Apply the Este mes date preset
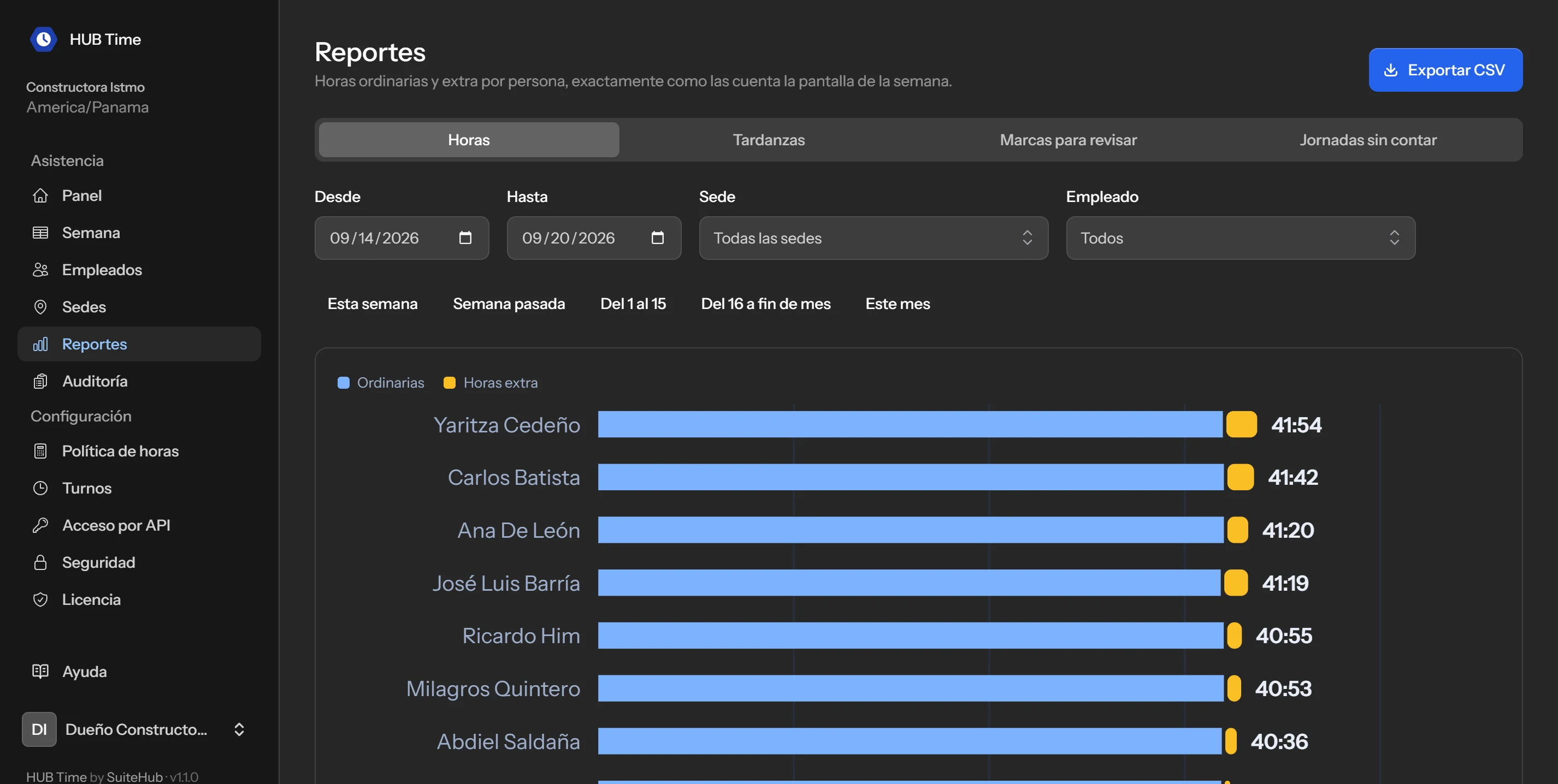This screenshot has height=784, width=1558. 898,304
